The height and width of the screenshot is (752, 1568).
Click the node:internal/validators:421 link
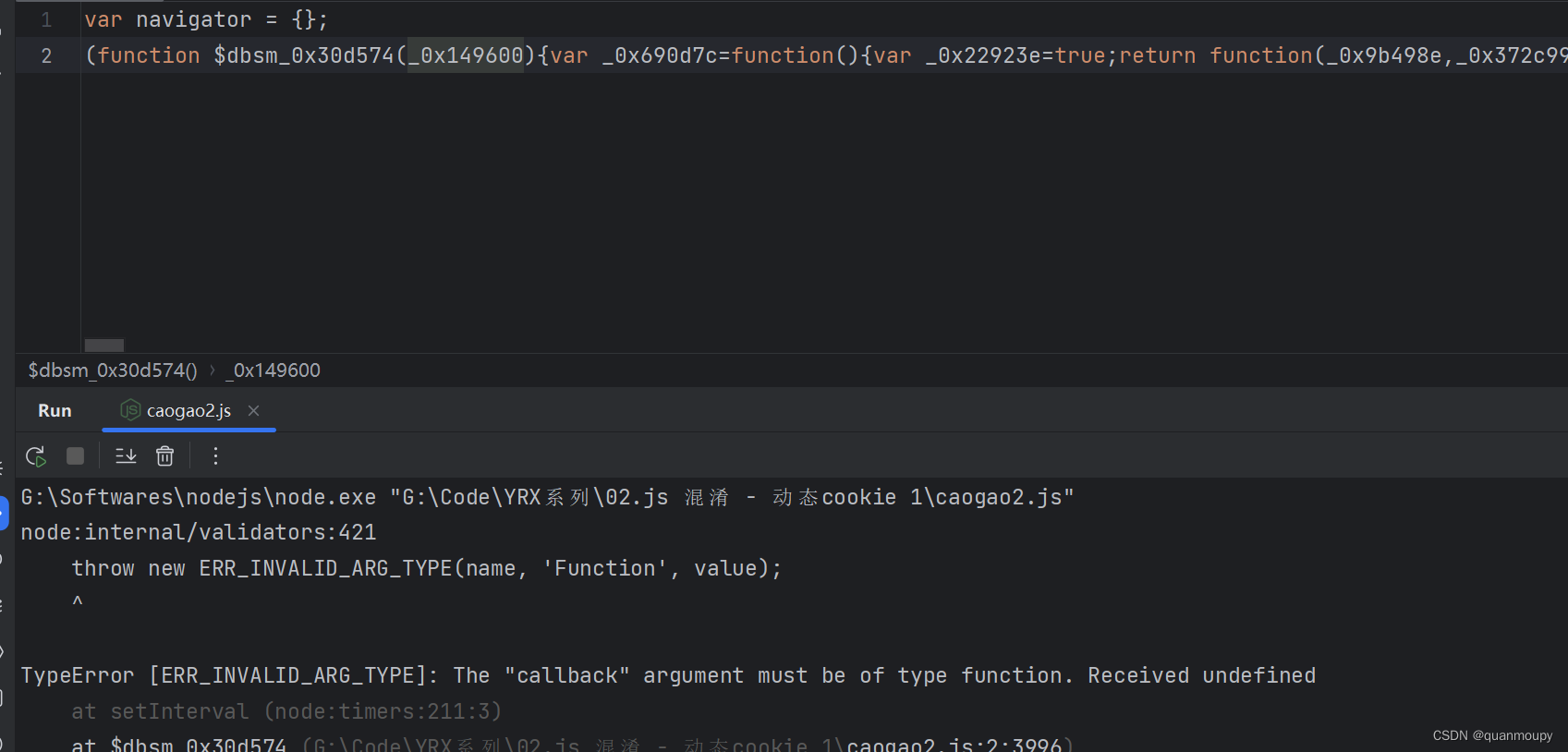pyautogui.click(x=199, y=532)
